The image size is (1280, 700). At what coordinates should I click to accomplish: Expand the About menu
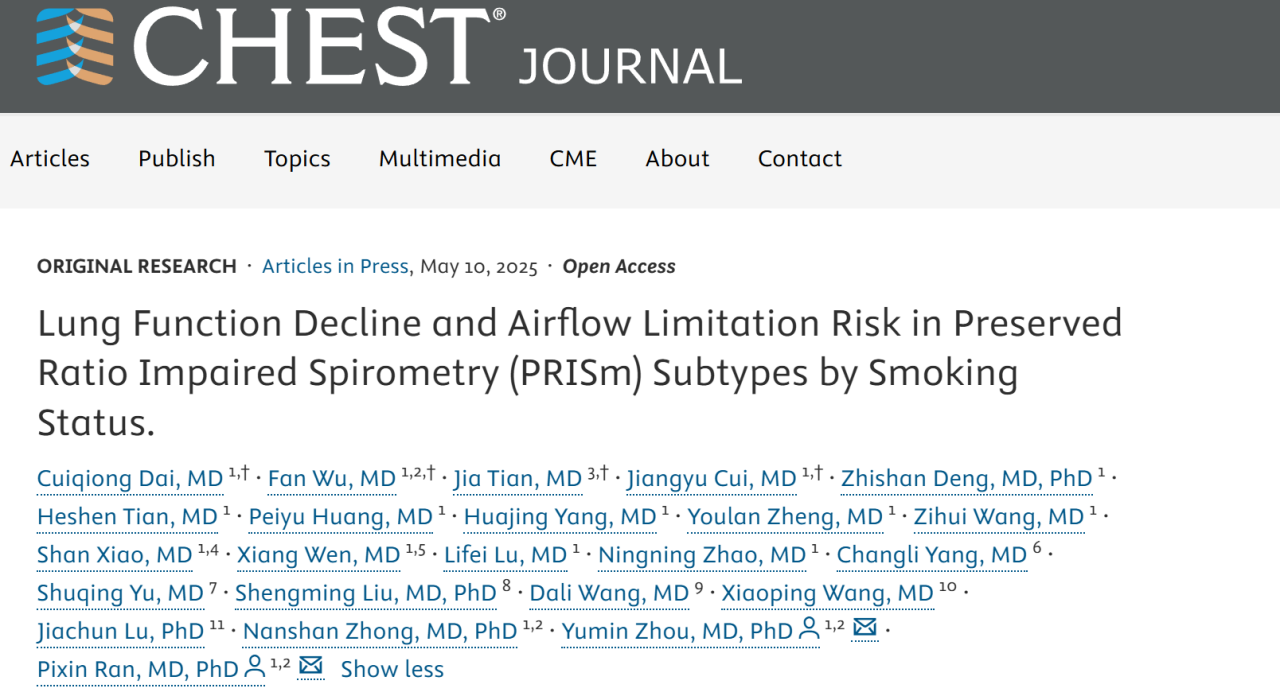pos(677,159)
